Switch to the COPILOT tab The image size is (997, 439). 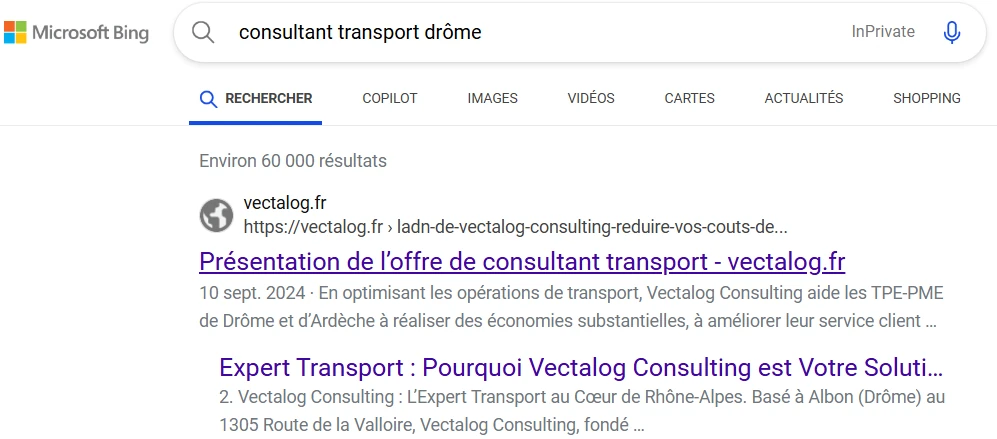point(390,98)
